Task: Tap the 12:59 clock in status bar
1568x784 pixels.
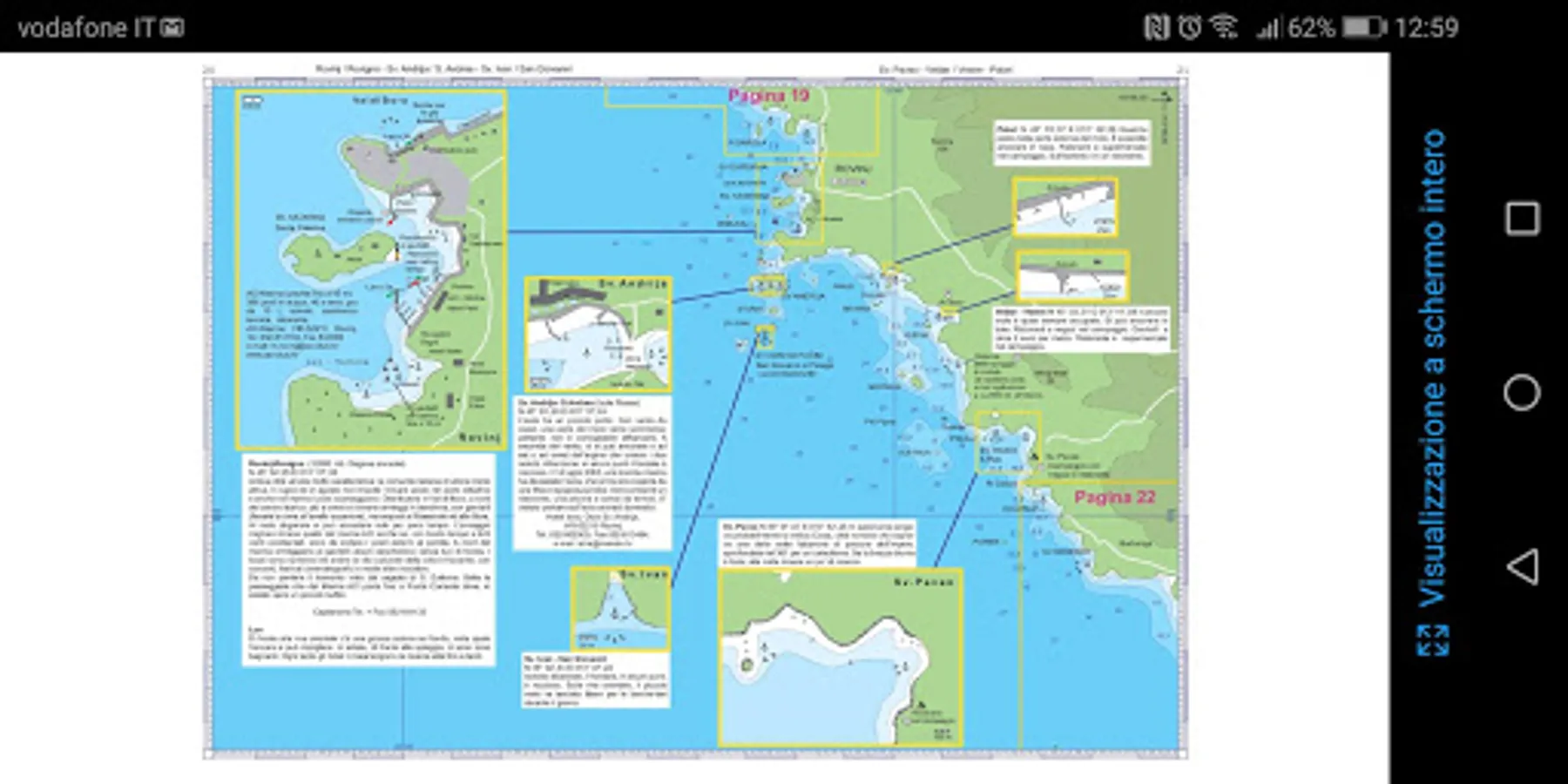Action: point(1426,28)
